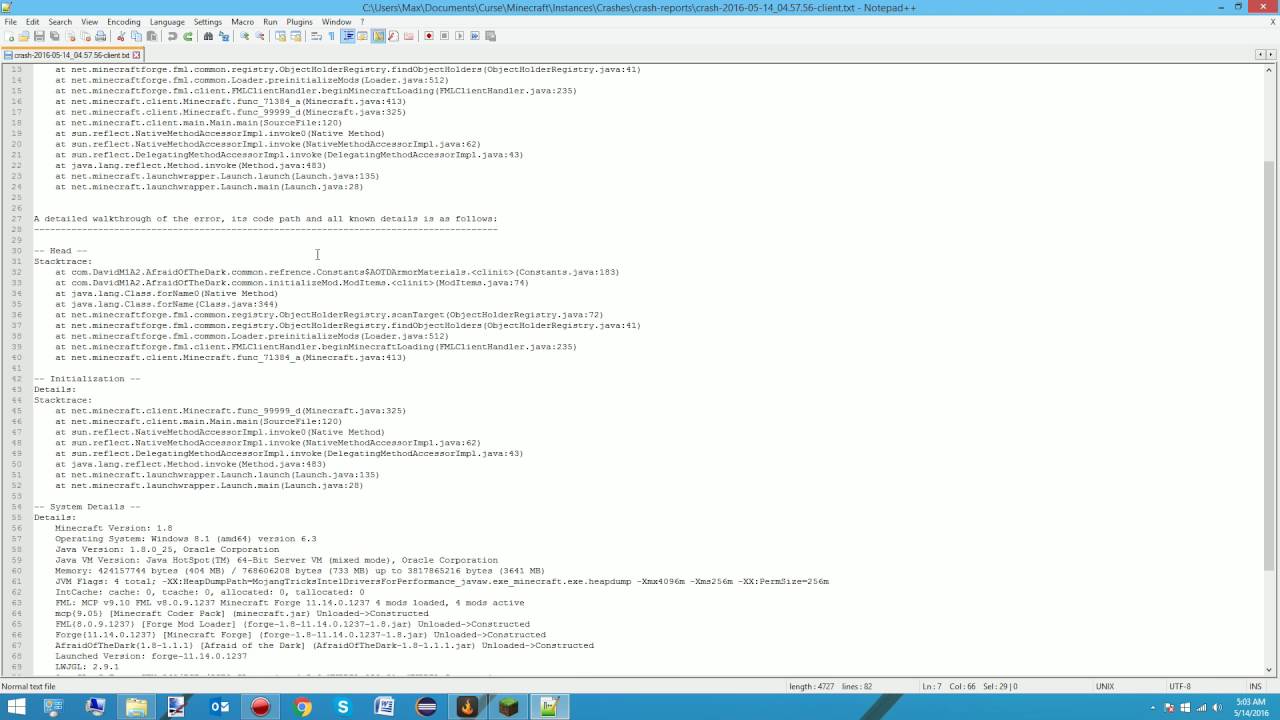Open the Window menu
Viewport: 1280px width, 720px height.
pyautogui.click(x=336, y=21)
